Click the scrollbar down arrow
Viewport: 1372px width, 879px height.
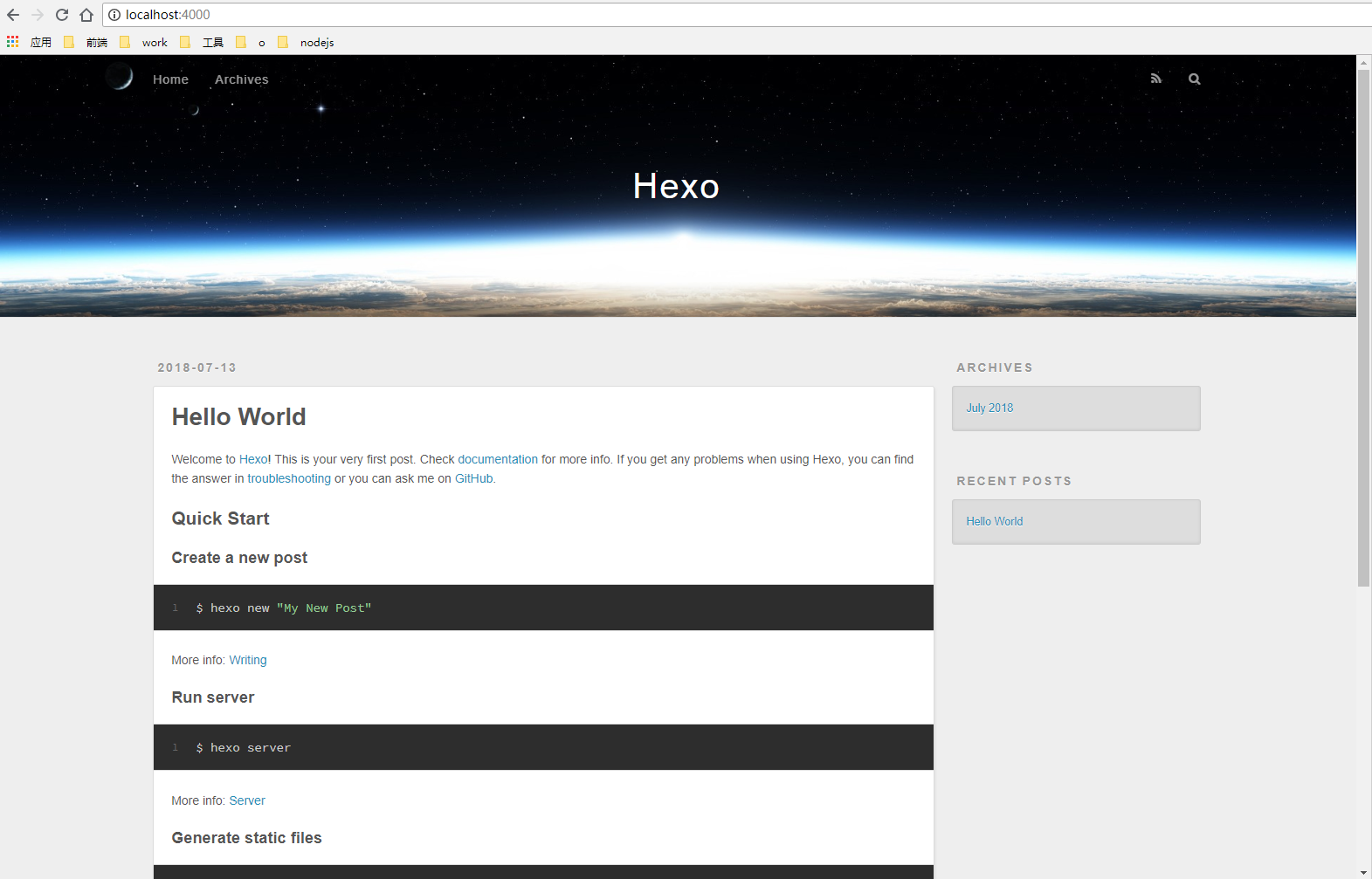(1364, 872)
